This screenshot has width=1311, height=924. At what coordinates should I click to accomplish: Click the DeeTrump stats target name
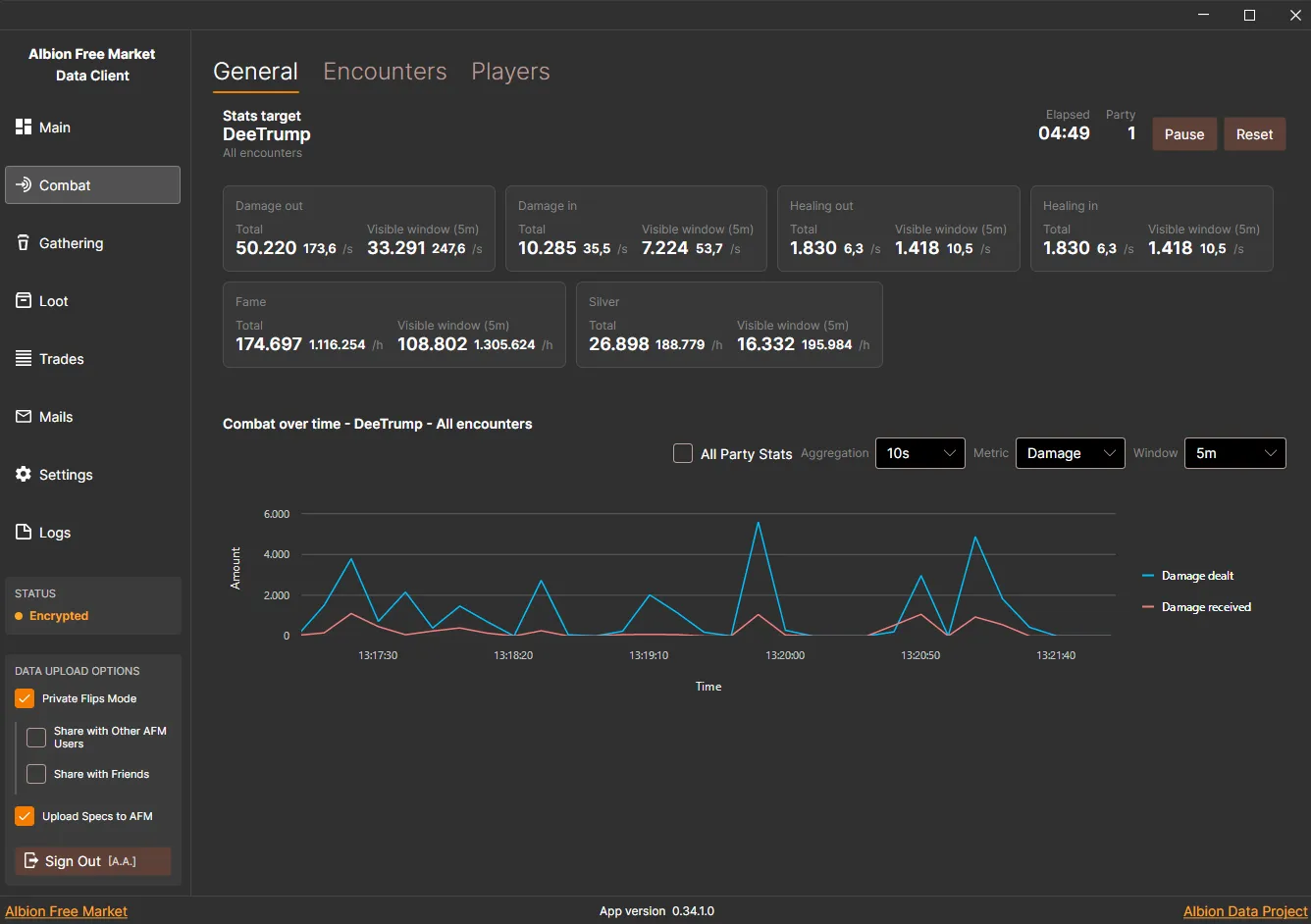tap(267, 134)
